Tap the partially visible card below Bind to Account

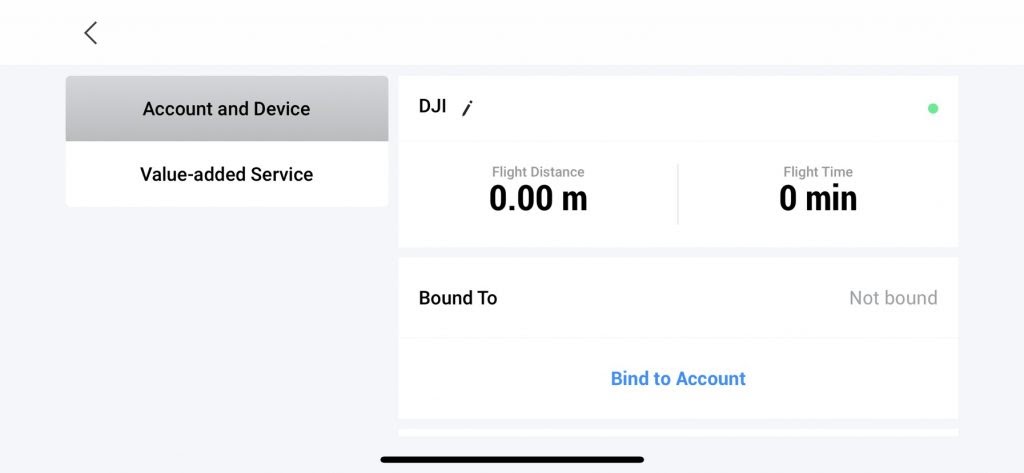[x=678, y=433]
